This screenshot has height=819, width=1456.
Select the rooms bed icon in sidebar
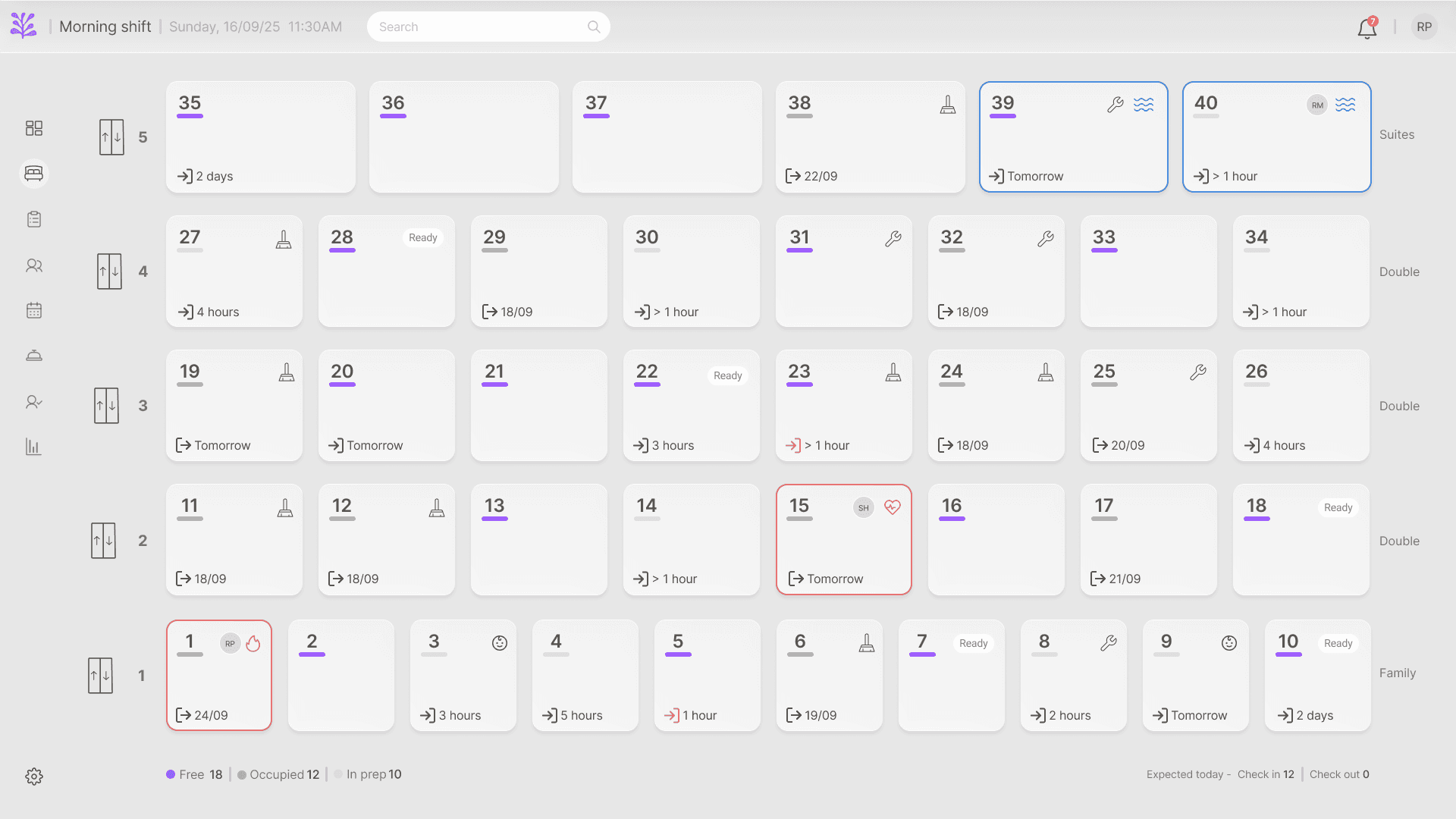click(x=34, y=174)
